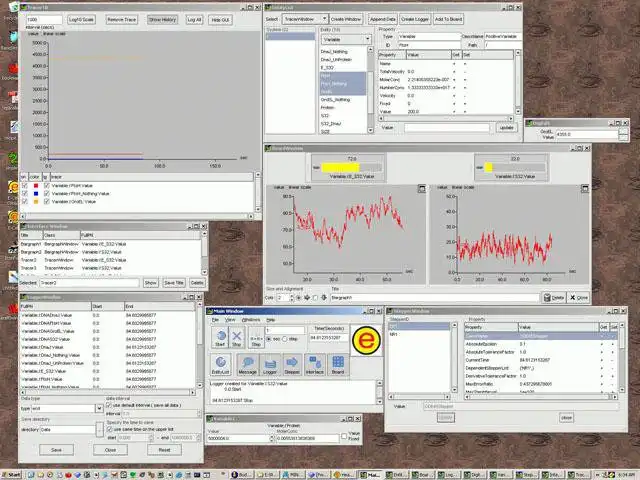The image size is (640, 480).
Task: Open the Stepper window icon
Action: tap(292, 364)
